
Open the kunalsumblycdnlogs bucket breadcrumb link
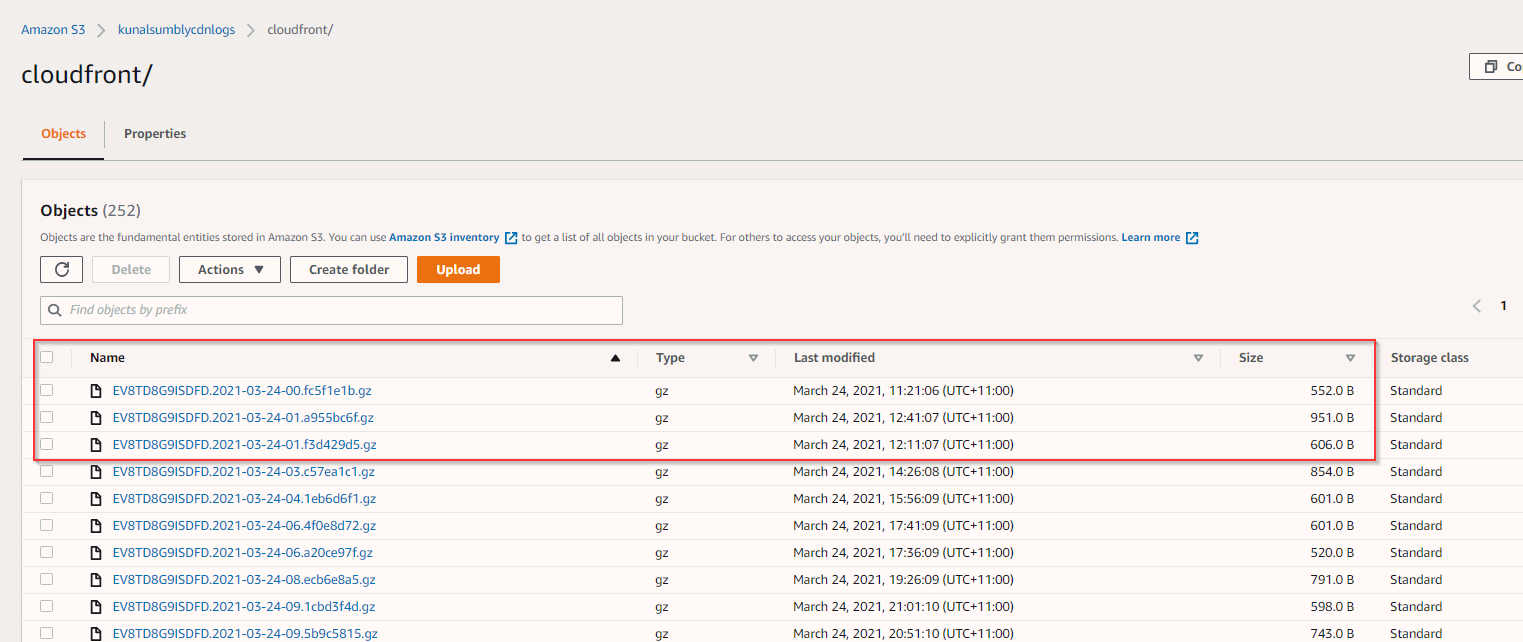(176, 29)
